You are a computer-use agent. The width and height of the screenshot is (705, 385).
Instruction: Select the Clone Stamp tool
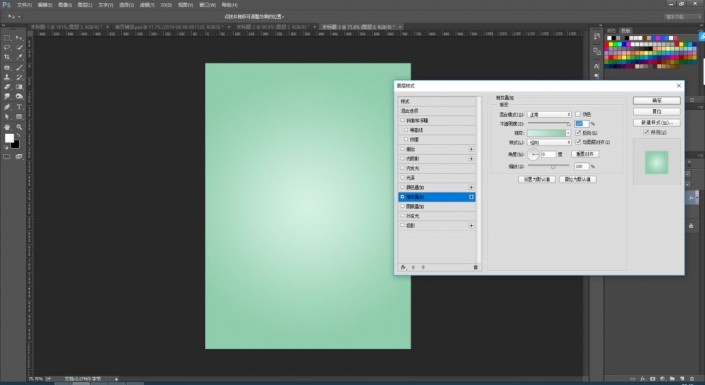(7, 77)
